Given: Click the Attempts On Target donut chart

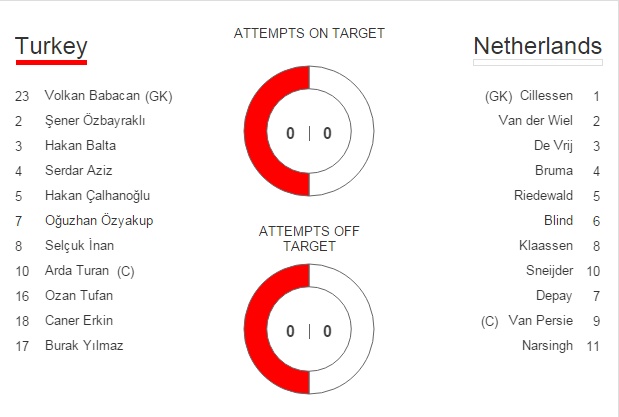Looking at the screenshot, I should tap(309, 133).
